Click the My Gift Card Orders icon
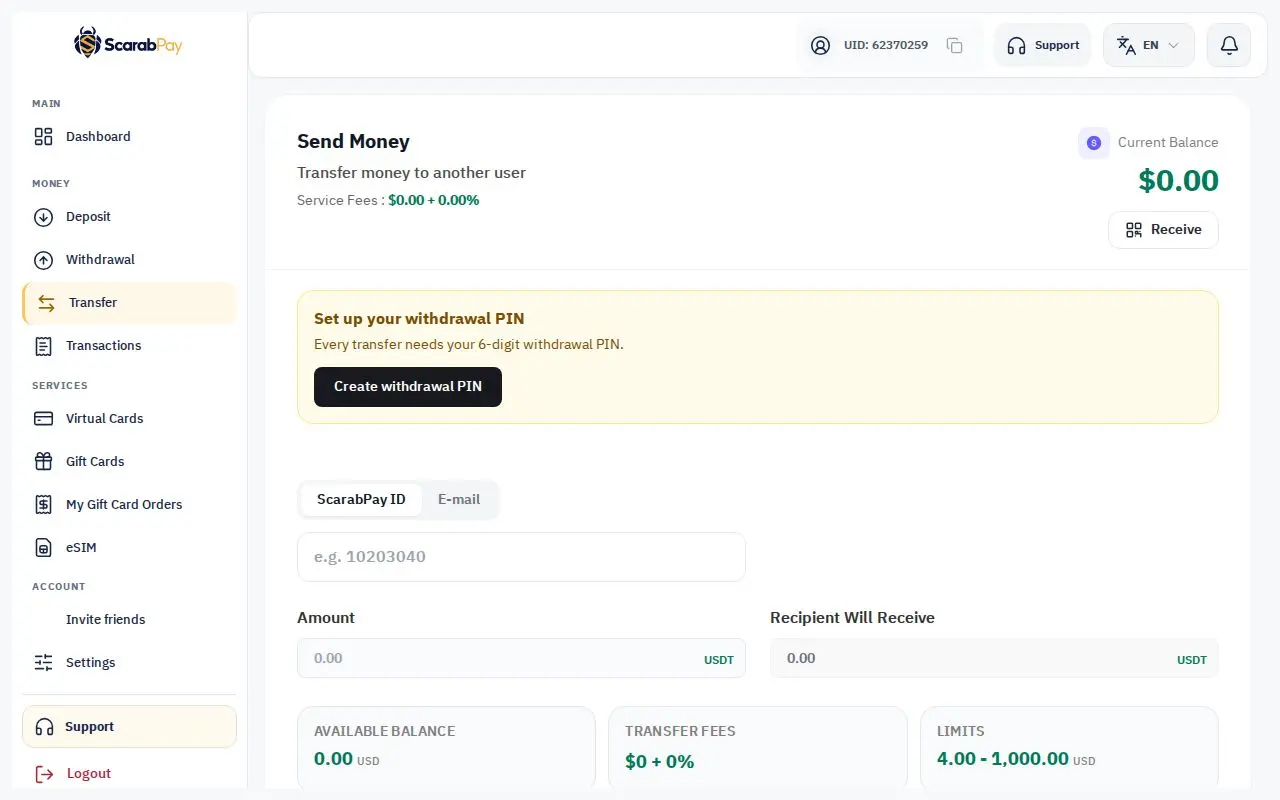Image resolution: width=1280 pixels, height=800 pixels. click(x=43, y=505)
